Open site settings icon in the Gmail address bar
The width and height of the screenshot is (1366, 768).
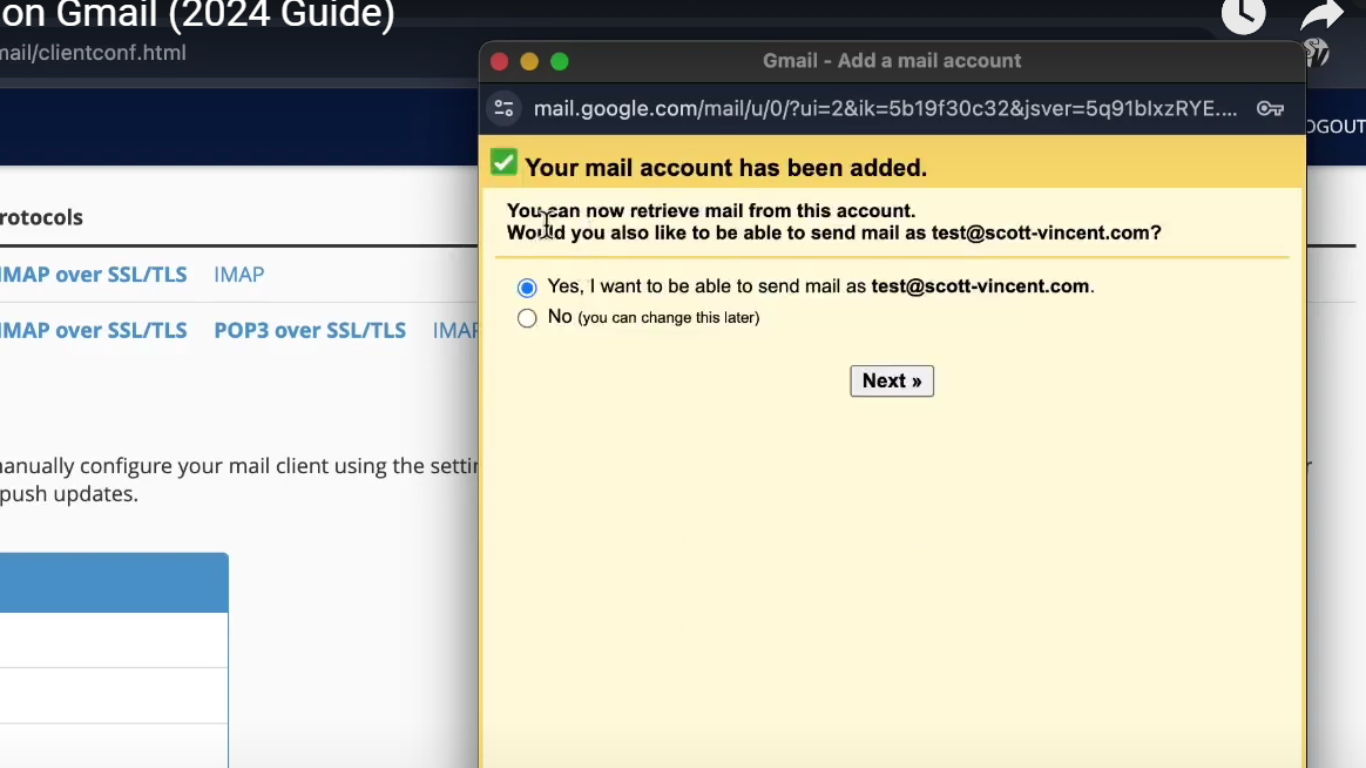(504, 108)
